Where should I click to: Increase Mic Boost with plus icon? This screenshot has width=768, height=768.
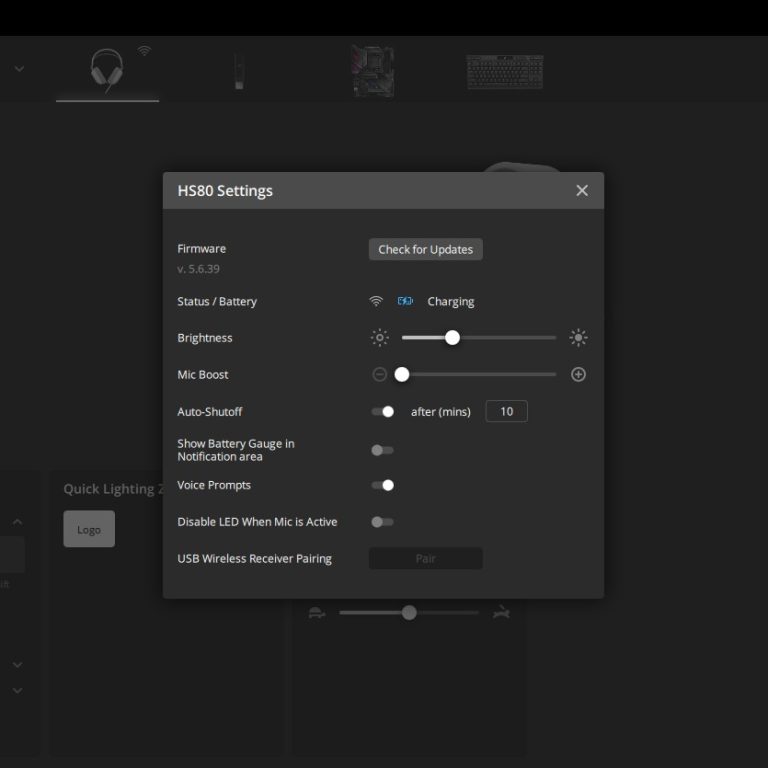pos(578,375)
